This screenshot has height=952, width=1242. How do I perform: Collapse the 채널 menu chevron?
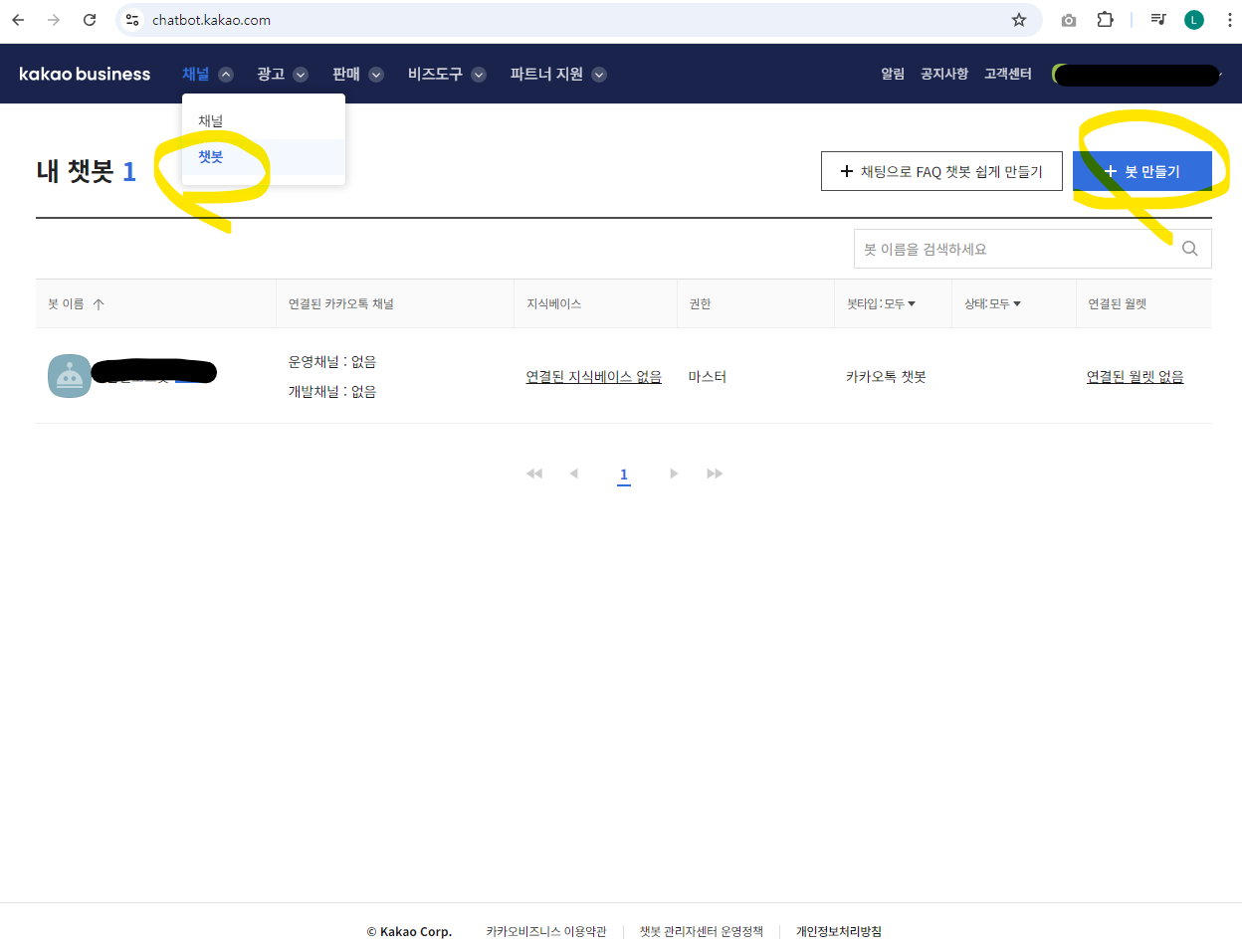pos(226,75)
